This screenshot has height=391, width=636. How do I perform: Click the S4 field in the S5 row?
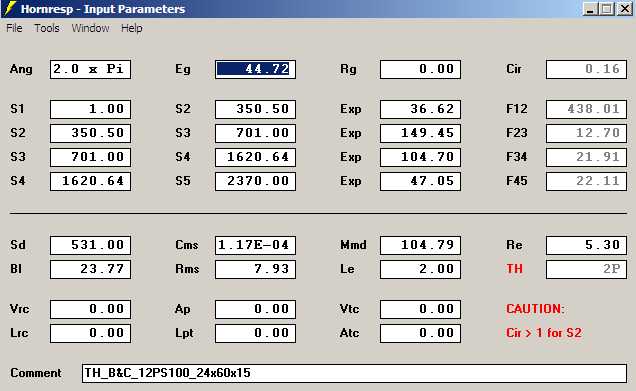click(x=90, y=181)
